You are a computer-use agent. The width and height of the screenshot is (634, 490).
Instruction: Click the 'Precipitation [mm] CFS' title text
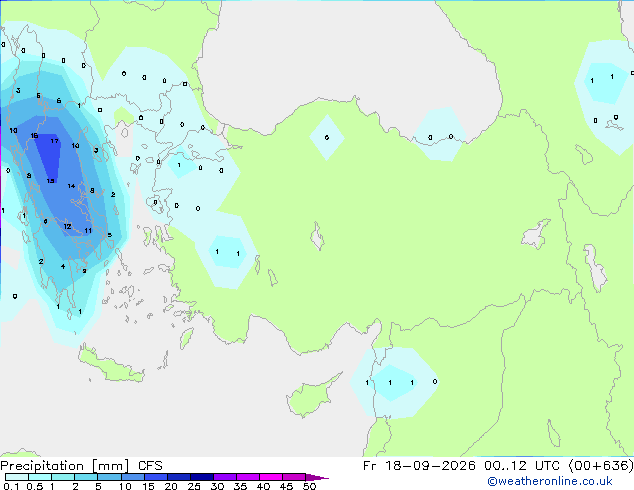pyautogui.click(x=81, y=466)
